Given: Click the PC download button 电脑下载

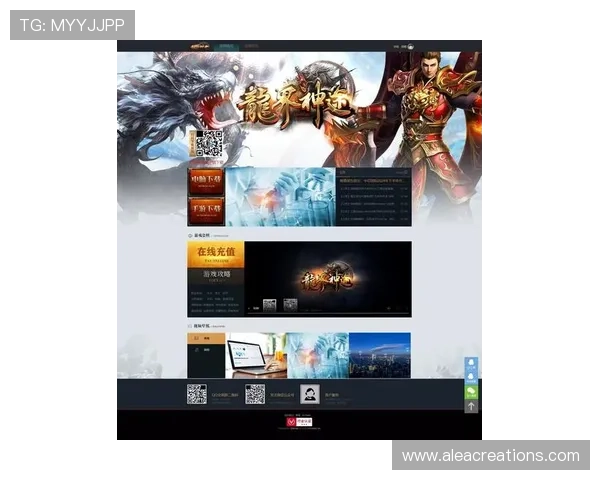Looking at the screenshot, I should click(x=206, y=182).
